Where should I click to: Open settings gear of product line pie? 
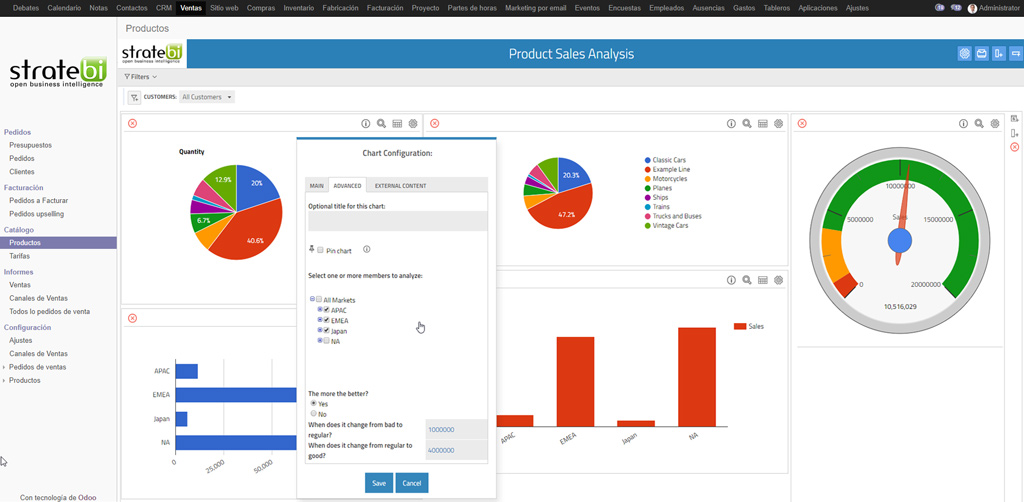[778, 123]
